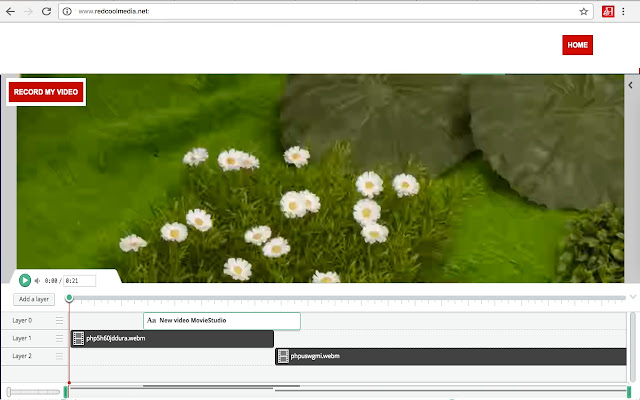Click the timeline zoom slider

[33, 392]
